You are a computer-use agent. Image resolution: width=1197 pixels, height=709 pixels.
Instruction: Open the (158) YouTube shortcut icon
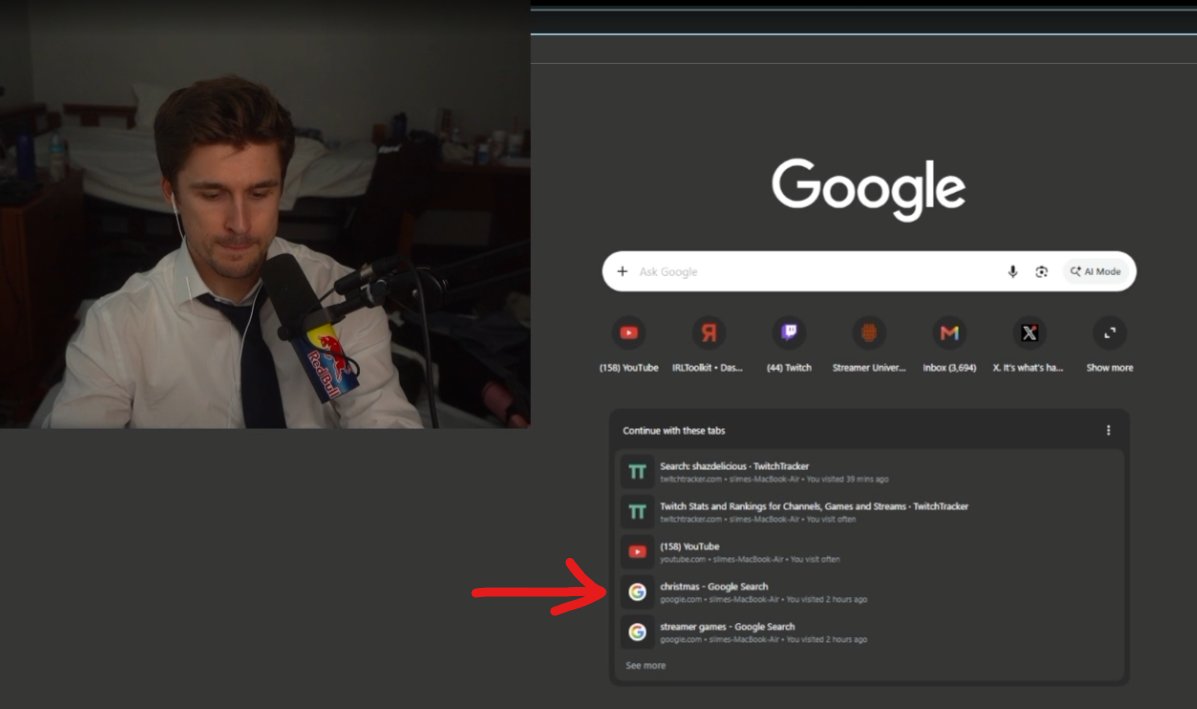point(629,333)
